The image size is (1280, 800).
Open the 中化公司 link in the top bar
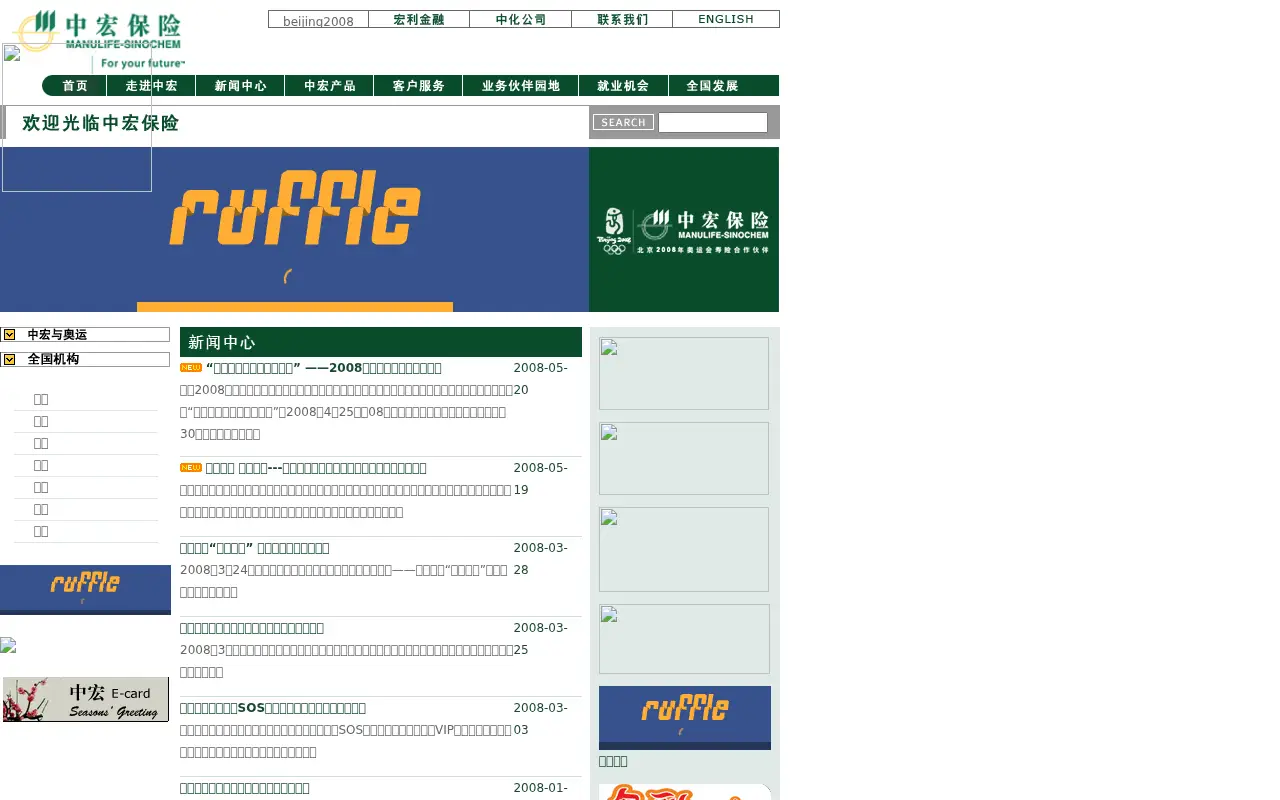point(521,19)
